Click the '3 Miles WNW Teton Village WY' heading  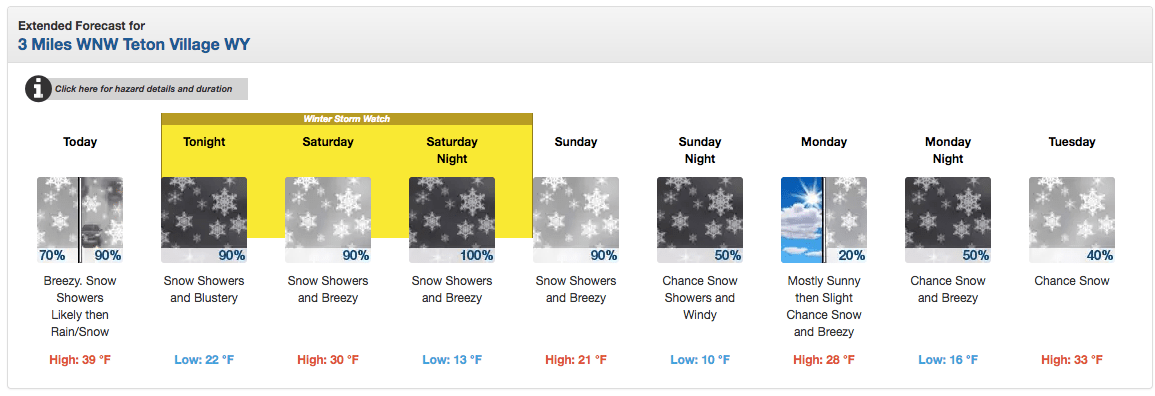pos(134,44)
